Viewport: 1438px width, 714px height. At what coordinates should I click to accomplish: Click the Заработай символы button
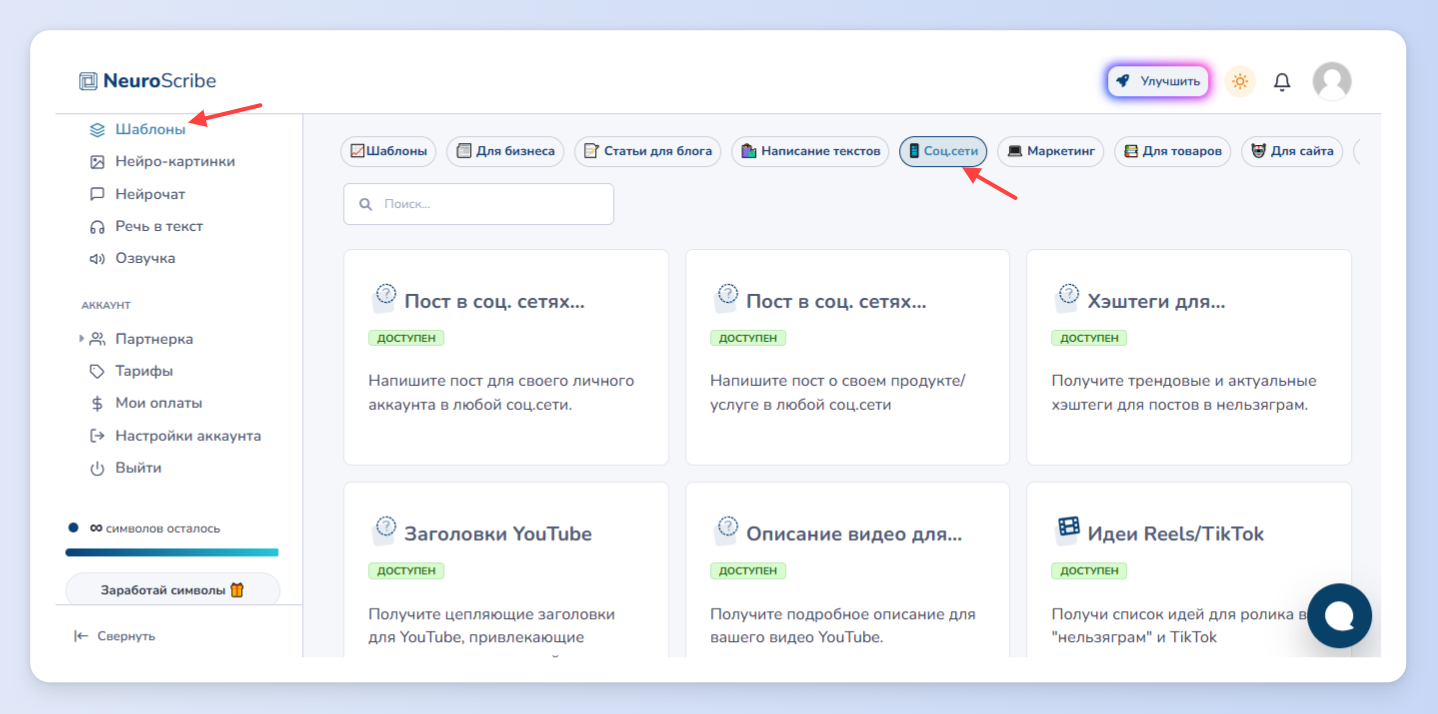[172, 590]
